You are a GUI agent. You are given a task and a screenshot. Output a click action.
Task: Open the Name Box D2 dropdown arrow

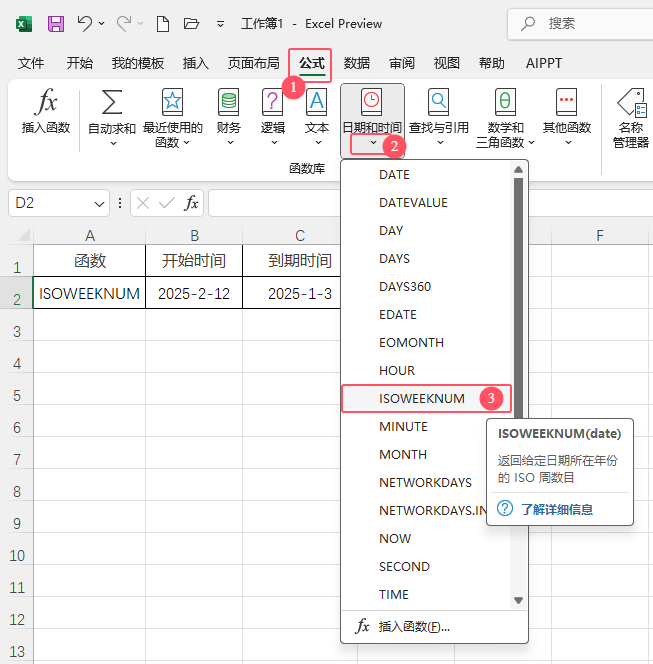99,204
